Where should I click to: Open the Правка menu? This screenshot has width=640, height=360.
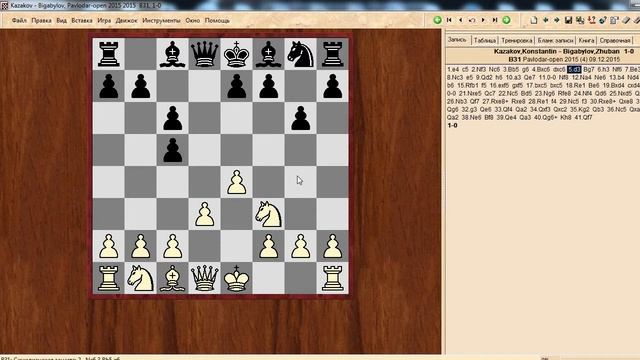click(41, 20)
